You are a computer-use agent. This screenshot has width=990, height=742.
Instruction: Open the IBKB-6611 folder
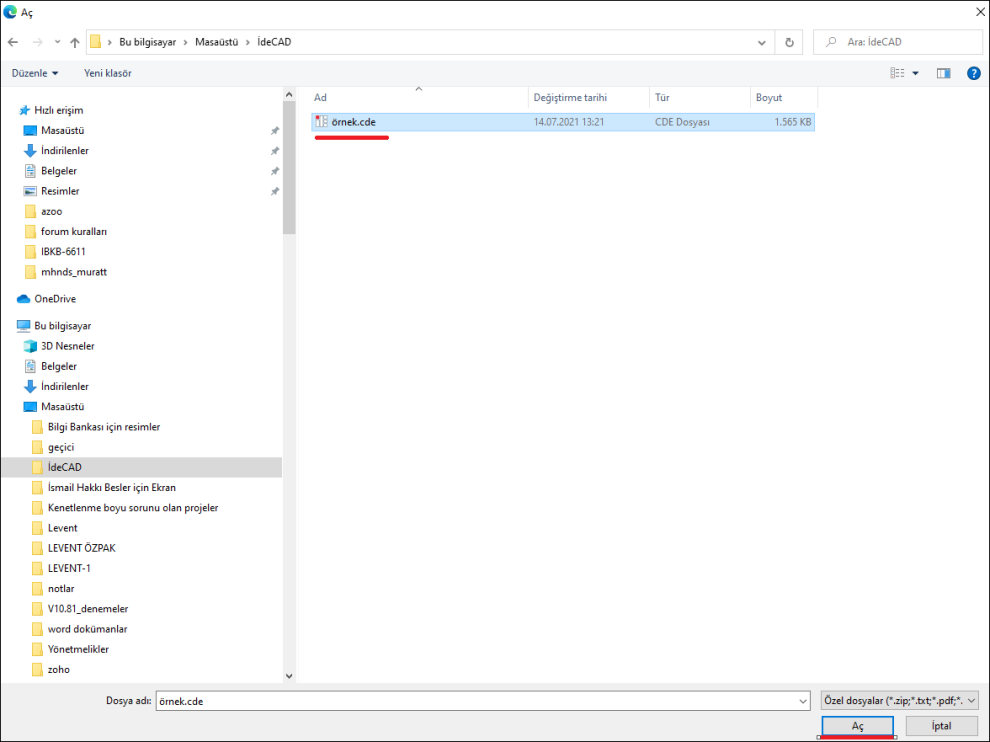point(63,252)
